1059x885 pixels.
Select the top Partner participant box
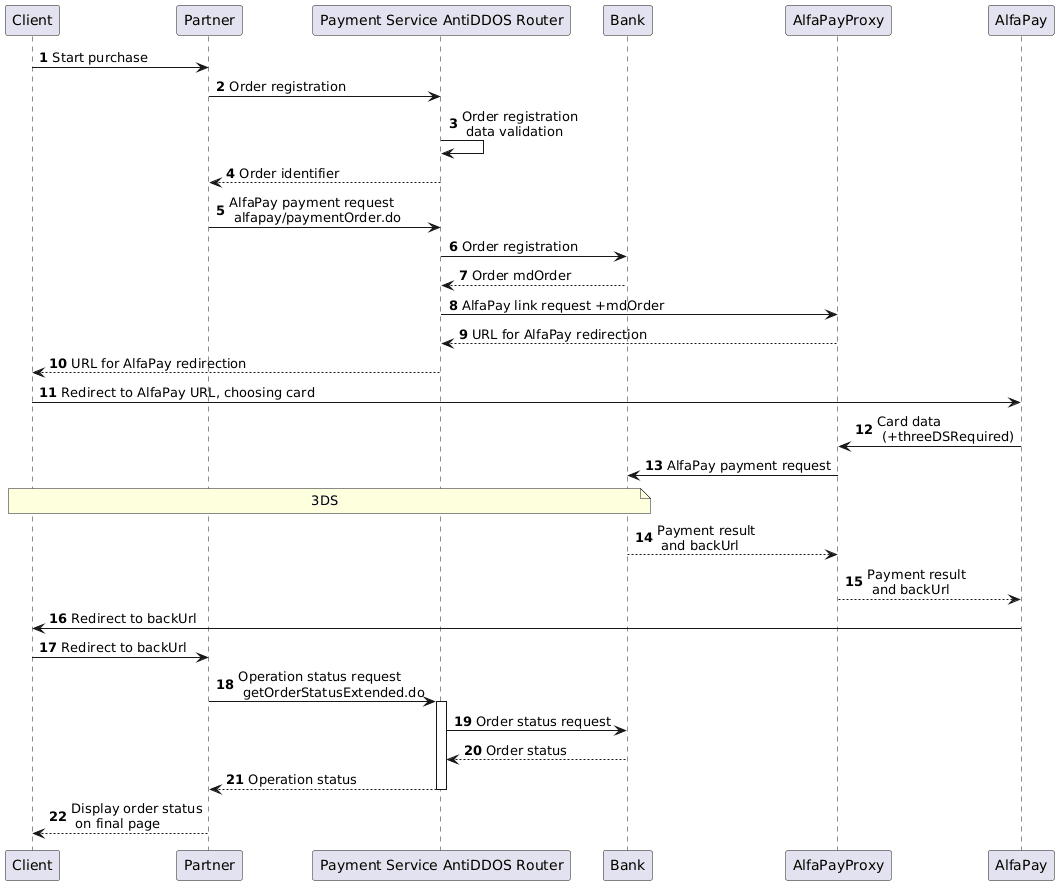[208, 20]
